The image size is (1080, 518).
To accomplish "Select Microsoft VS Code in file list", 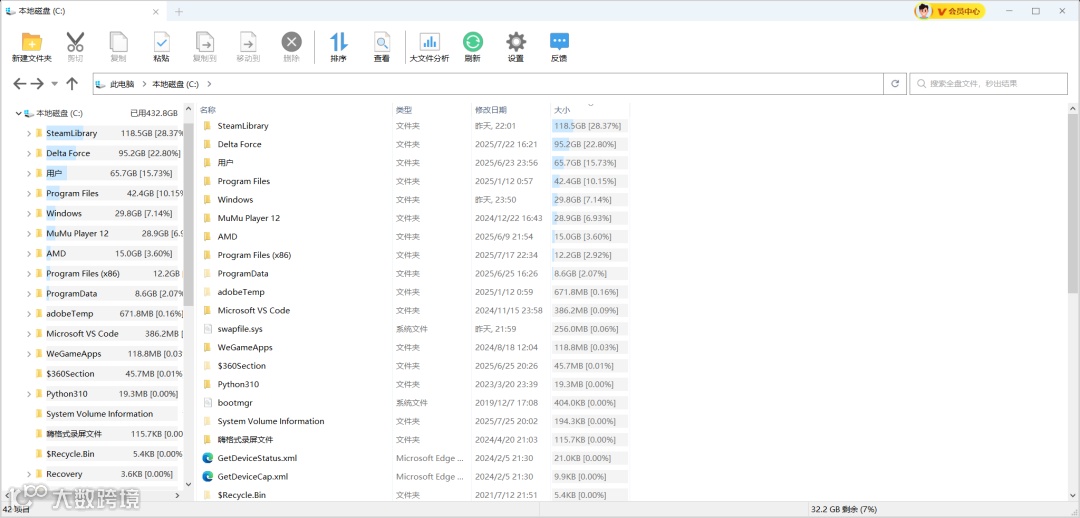I will [253, 311].
